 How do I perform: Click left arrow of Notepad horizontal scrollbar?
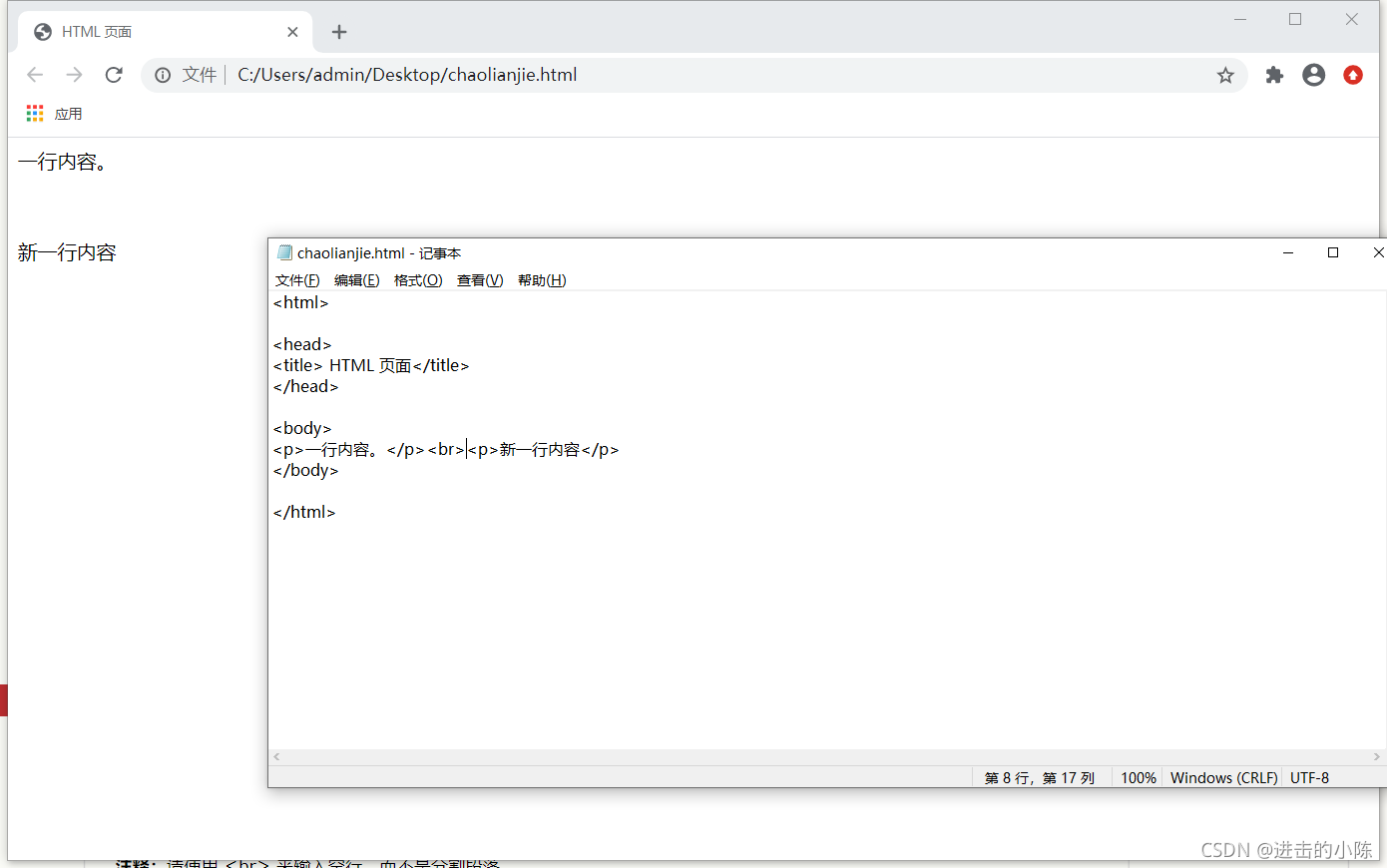coord(276,757)
